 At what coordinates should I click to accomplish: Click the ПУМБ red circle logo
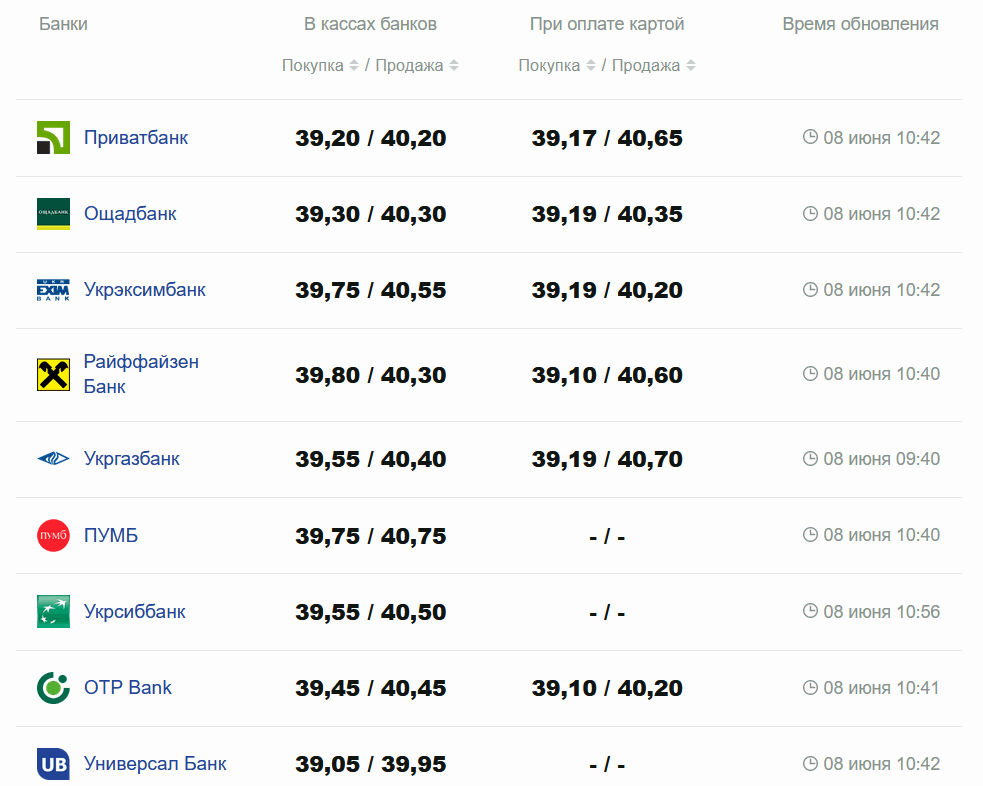(53, 536)
